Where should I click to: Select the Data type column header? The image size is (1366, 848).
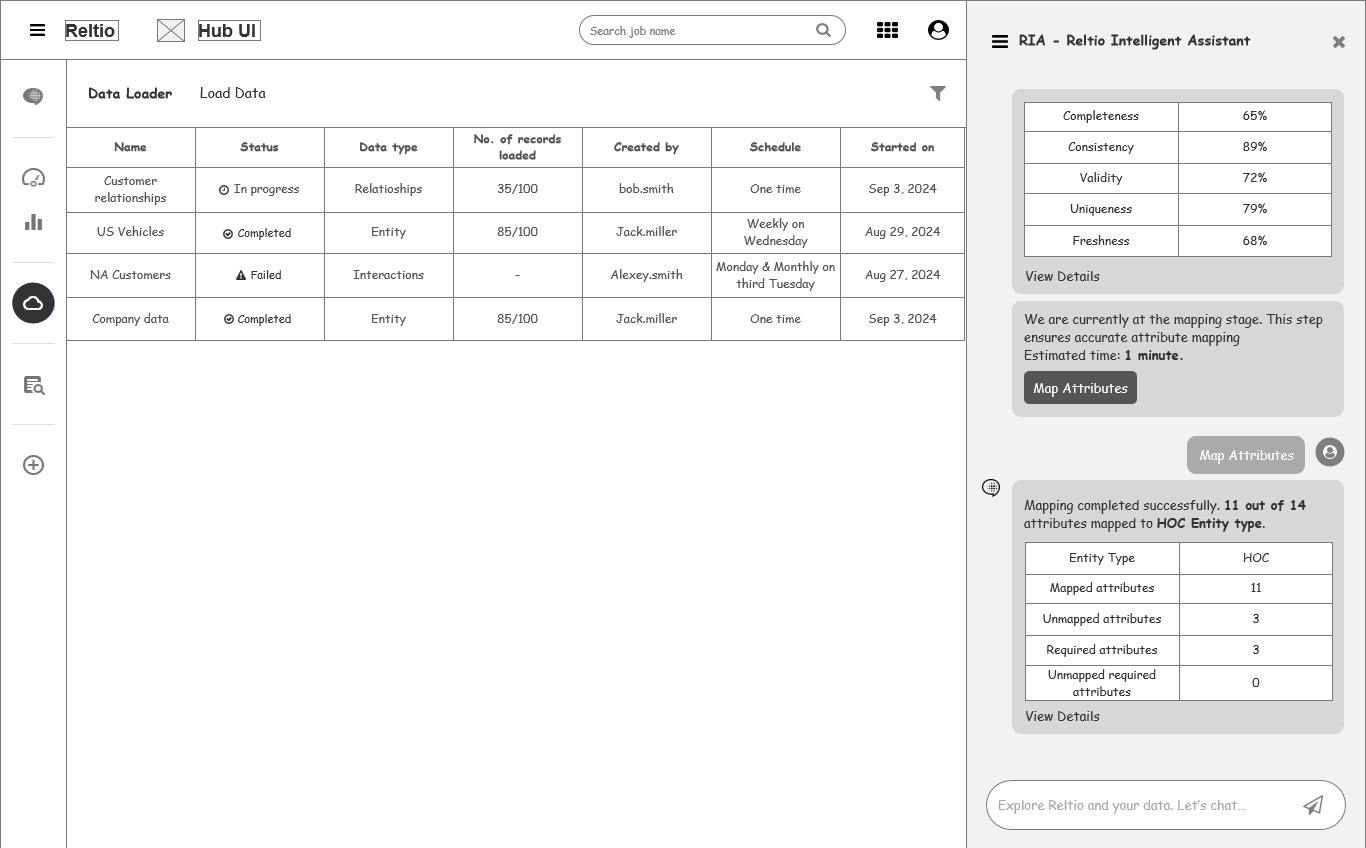(x=388, y=147)
